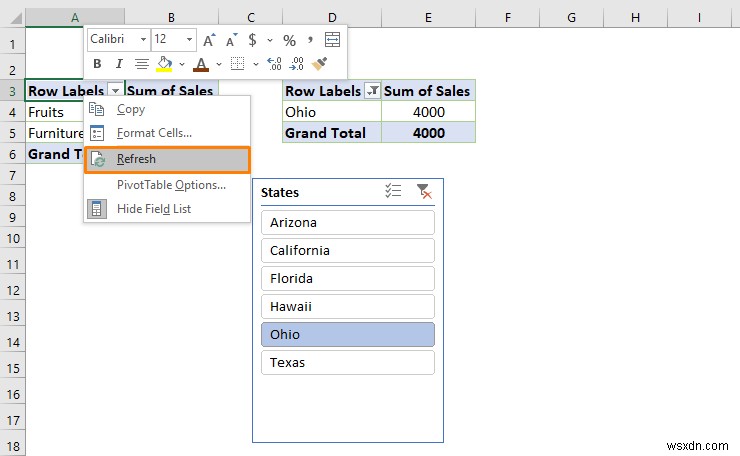
Task: Open Row Labels filter dropdown in column D
Action: pyautogui.click(x=372, y=90)
